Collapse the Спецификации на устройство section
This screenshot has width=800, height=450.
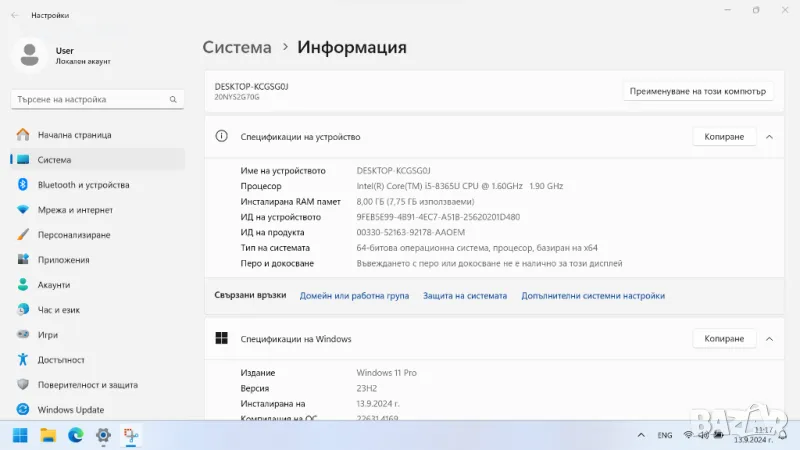769,137
